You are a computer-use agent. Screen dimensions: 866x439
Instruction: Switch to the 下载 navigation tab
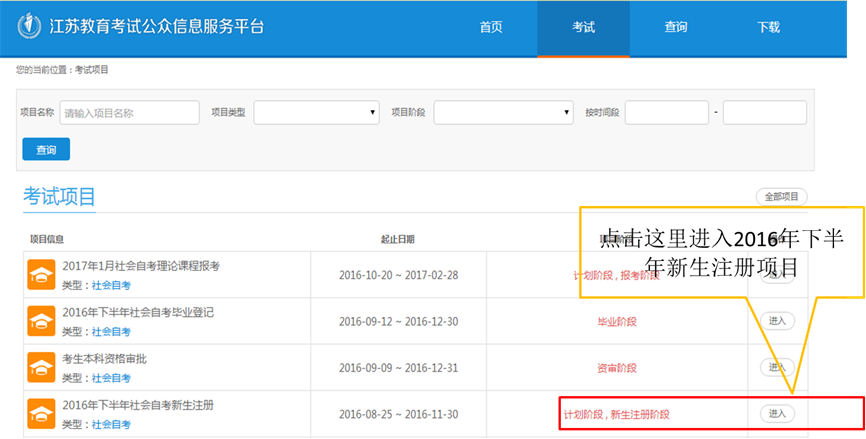[768, 28]
